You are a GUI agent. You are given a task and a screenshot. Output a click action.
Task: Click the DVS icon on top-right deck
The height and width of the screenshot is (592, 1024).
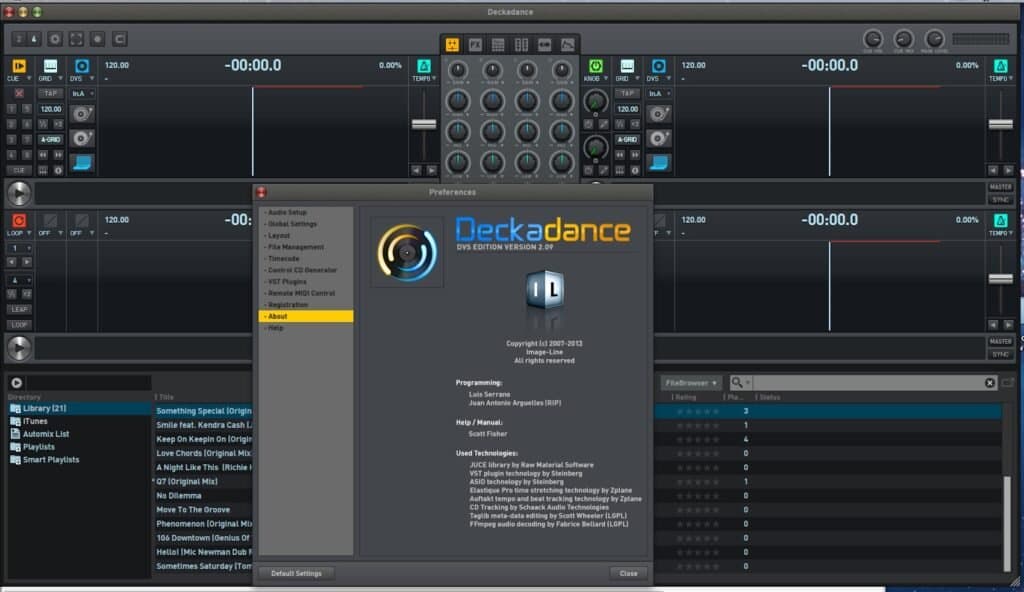pyautogui.click(x=658, y=65)
